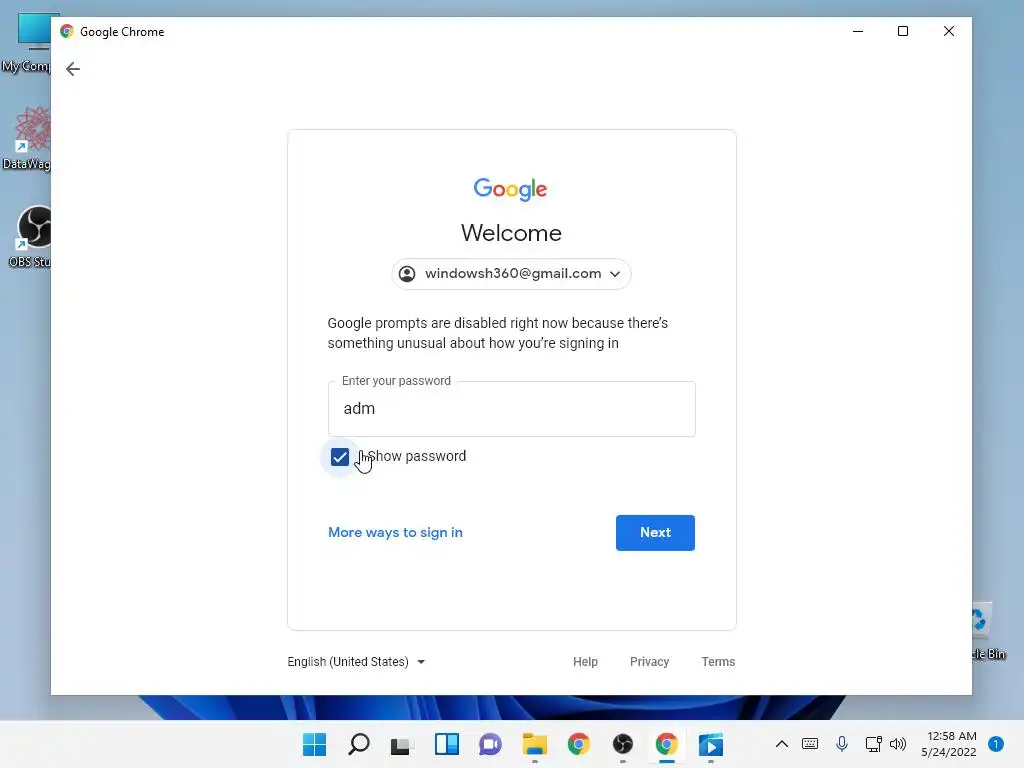The image size is (1024, 768).
Task: Open the Help link
Action: coord(585,662)
